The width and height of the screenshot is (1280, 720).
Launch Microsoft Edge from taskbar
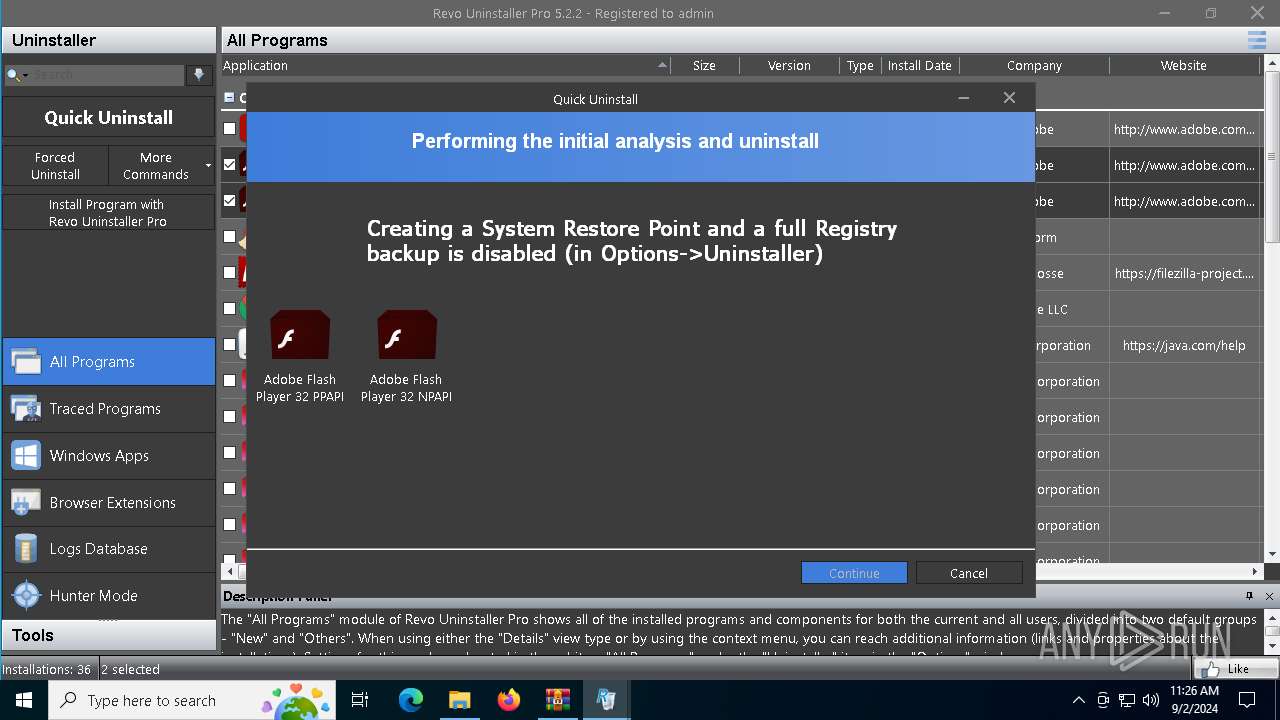pyautogui.click(x=411, y=700)
